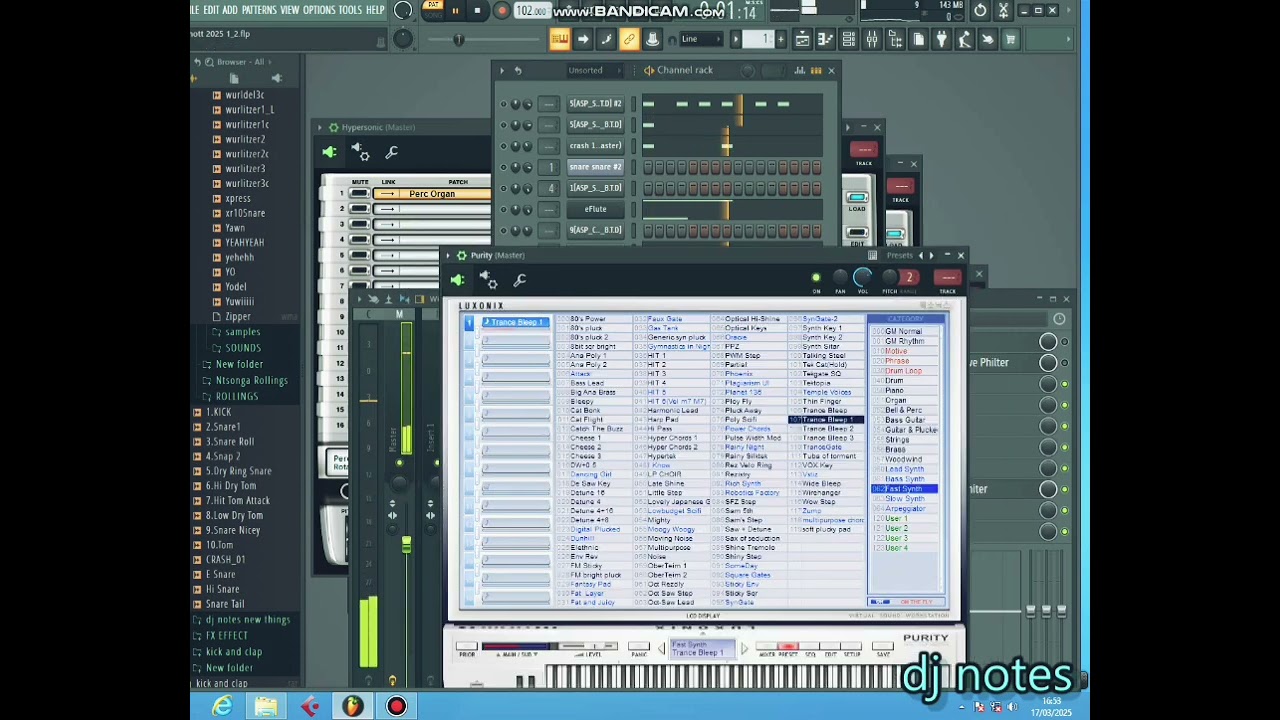This screenshot has width=1280, height=720.
Task: Toggle the Purity green speaker icon
Action: click(457, 281)
